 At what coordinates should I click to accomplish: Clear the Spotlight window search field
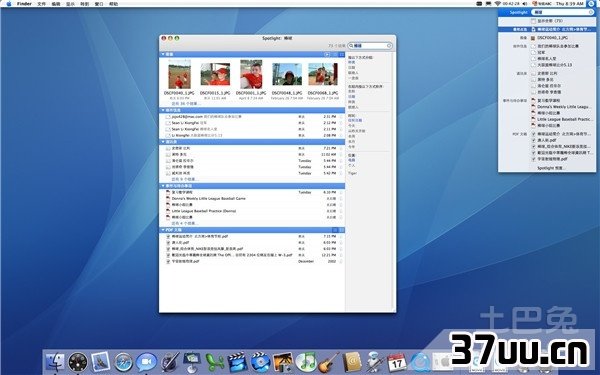point(389,46)
